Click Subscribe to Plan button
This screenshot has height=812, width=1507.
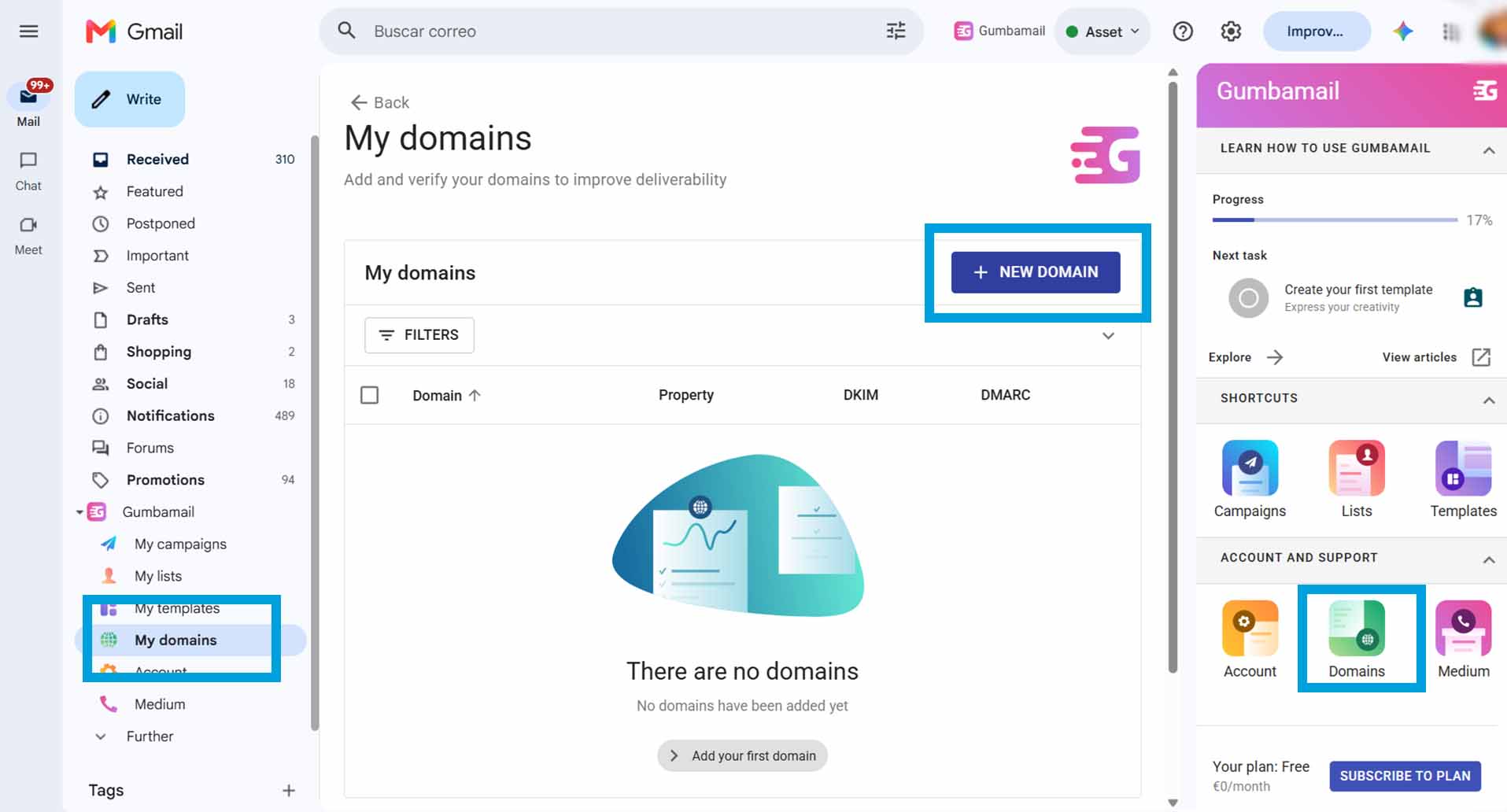click(1405, 776)
